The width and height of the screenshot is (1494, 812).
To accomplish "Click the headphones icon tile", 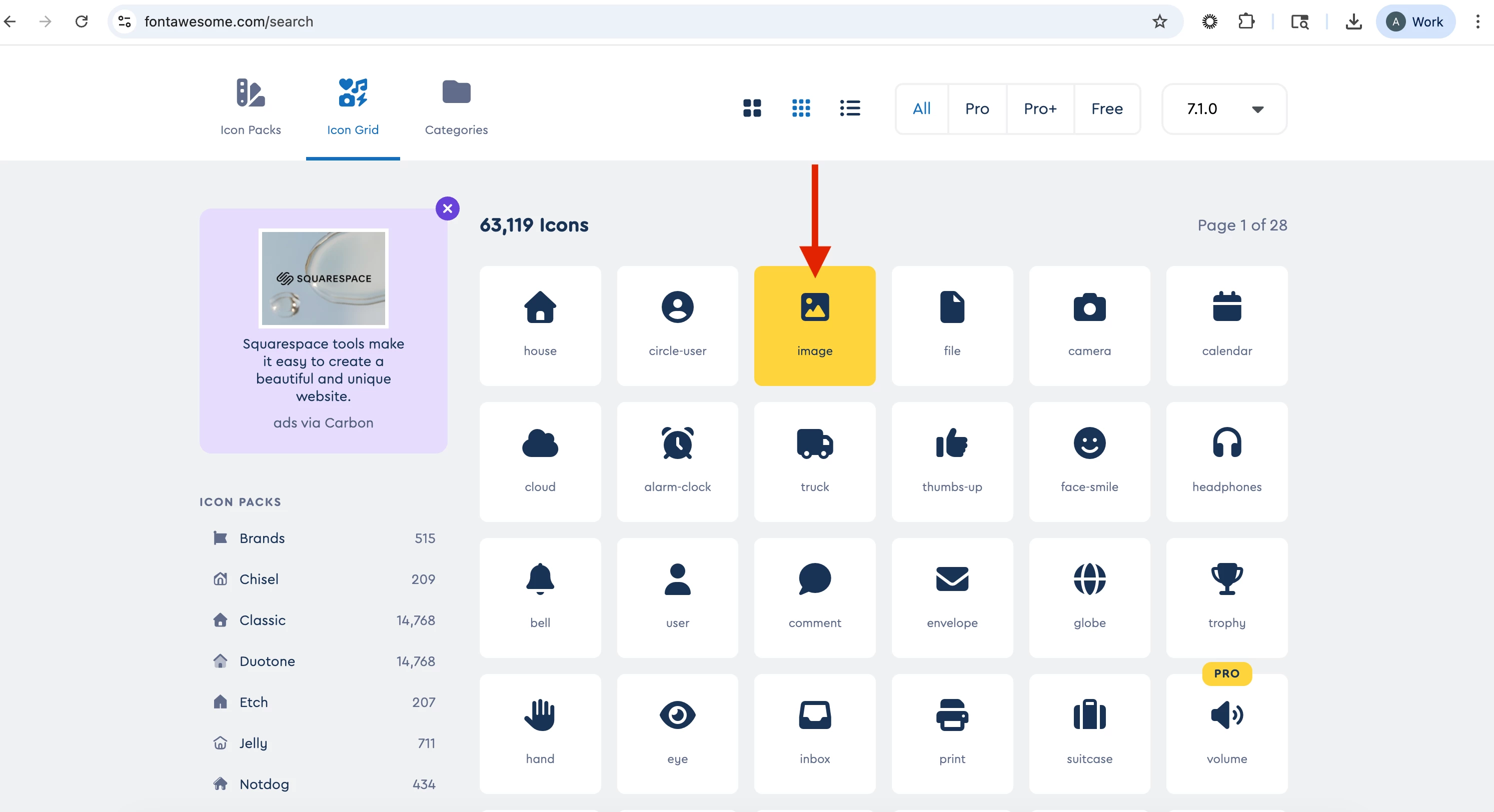I will click(1226, 461).
